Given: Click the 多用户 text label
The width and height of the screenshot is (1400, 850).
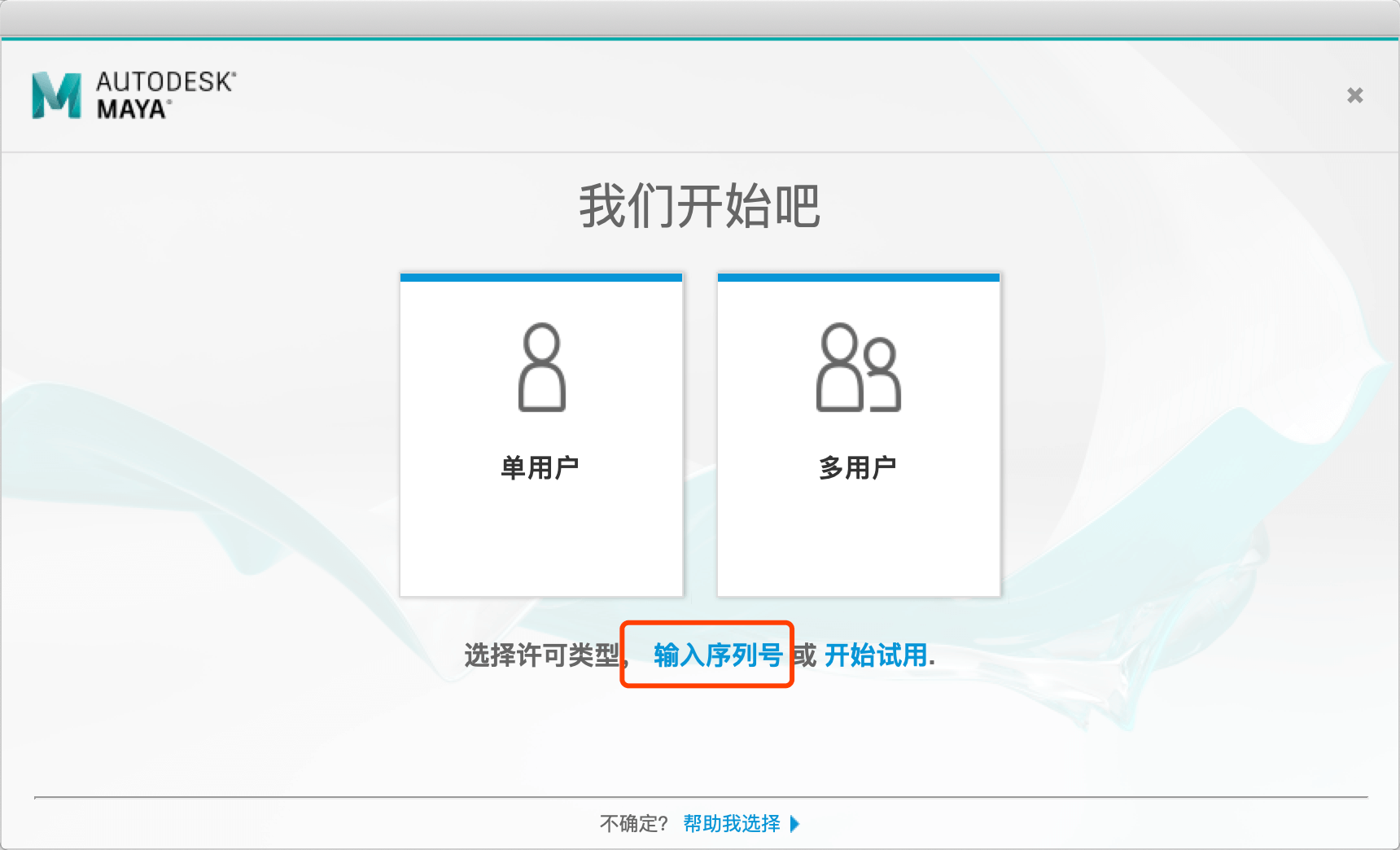Looking at the screenshot, I should pos(857,467).
